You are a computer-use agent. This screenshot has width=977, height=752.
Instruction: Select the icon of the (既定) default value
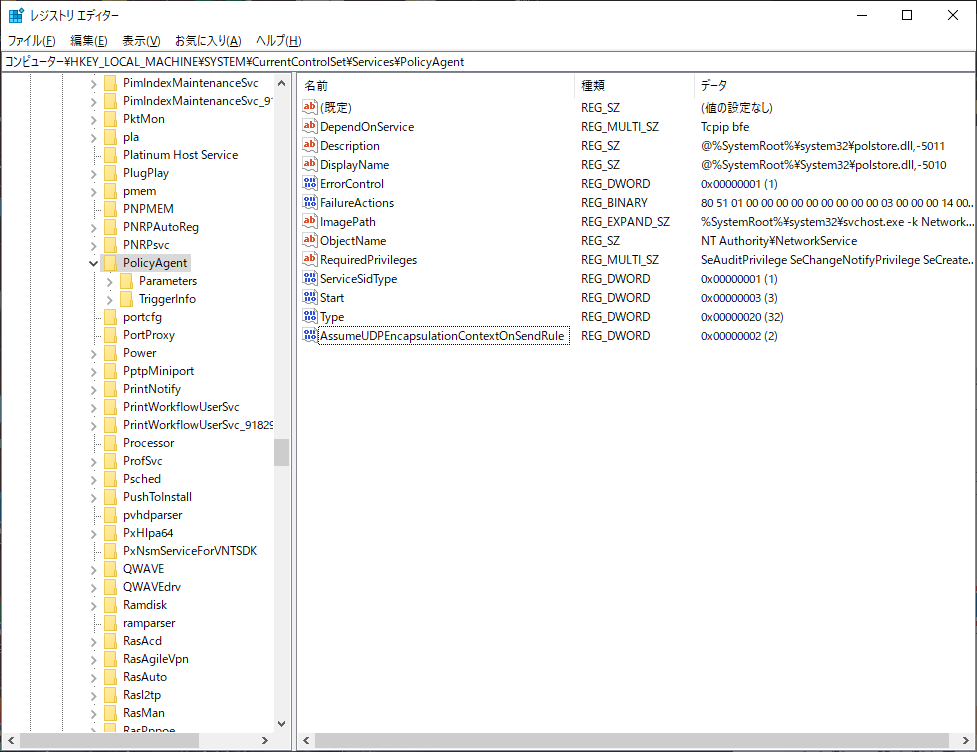coord(310,107)
